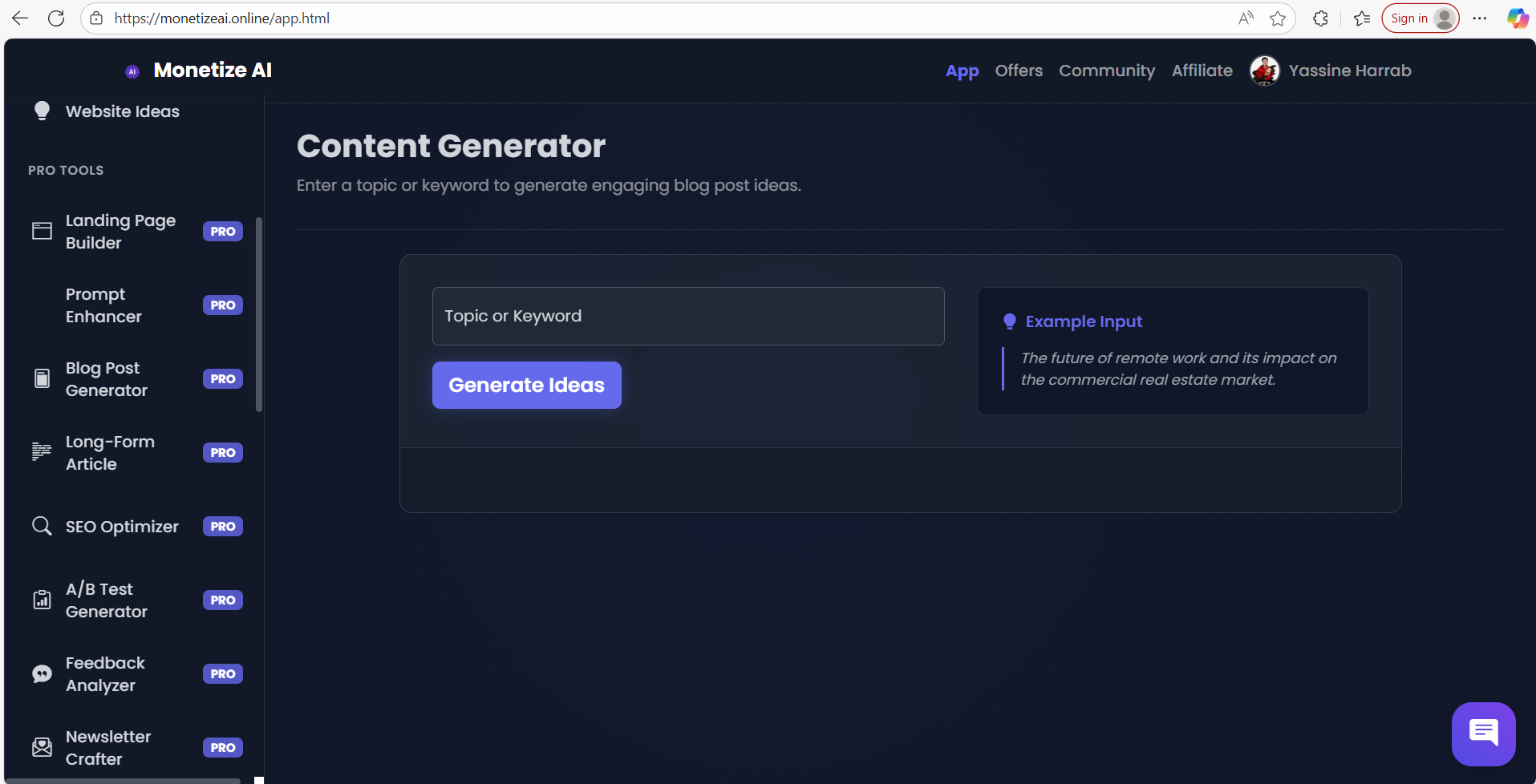Click the Newsletter Crafter envelope icon
Viewport: 1536px width, 784px height.
click(x=42, y=747)
